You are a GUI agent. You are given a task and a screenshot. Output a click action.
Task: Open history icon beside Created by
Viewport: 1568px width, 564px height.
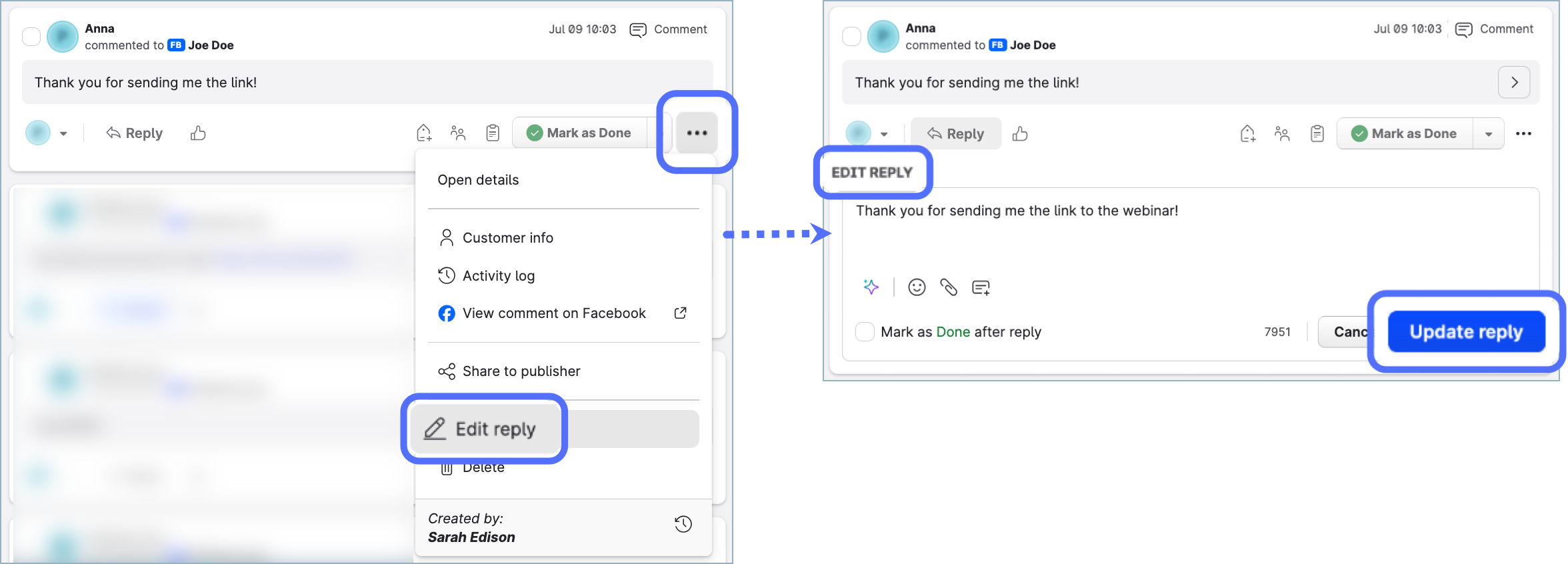683,524
